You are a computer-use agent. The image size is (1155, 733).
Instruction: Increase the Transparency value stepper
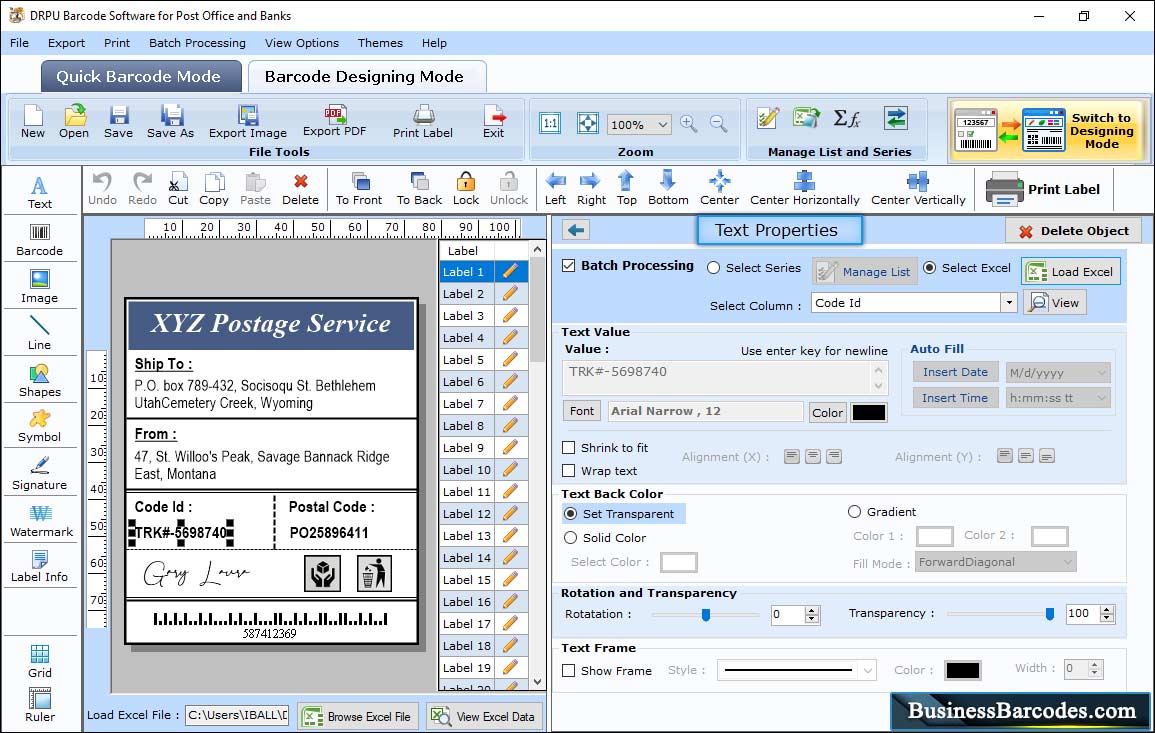[x=1106, y=609]
